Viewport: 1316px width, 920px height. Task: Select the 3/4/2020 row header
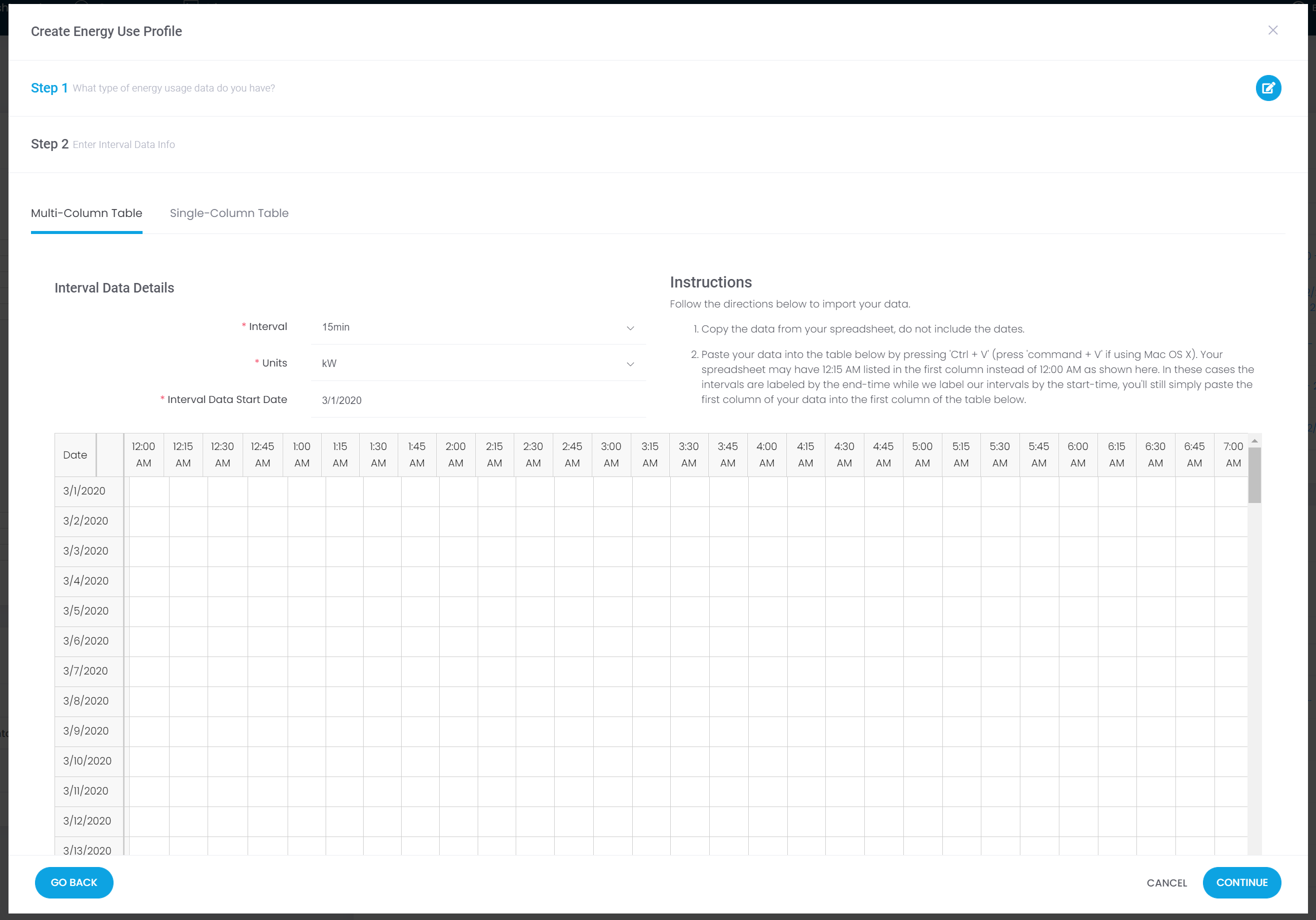pos(89,581)
